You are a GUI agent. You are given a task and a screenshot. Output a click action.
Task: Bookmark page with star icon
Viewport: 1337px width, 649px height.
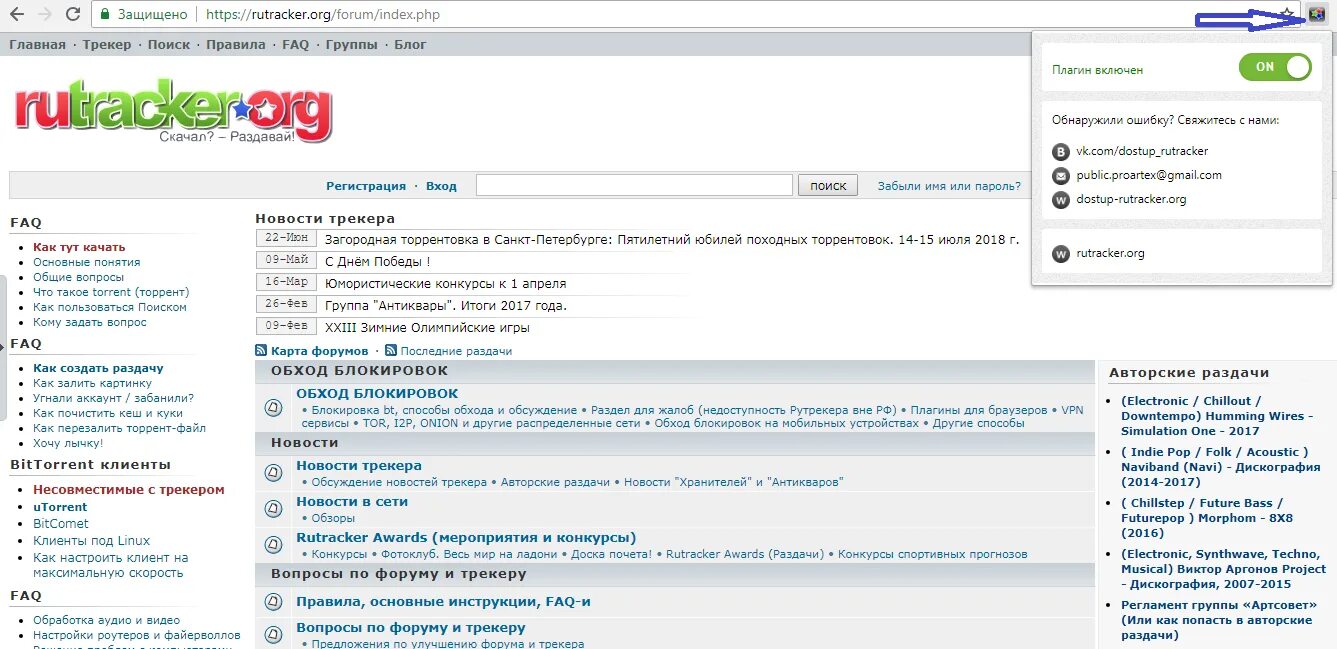[x=1287, y=14]
